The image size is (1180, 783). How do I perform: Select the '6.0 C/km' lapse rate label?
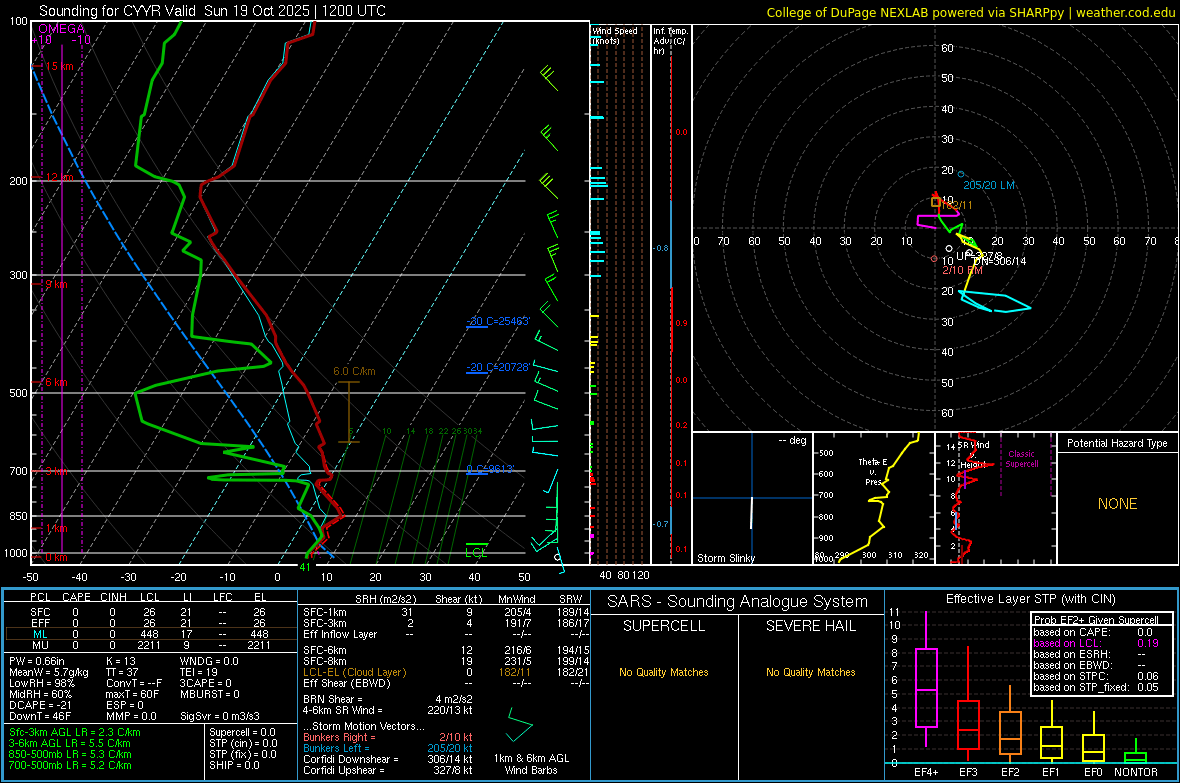click(354, 371)
